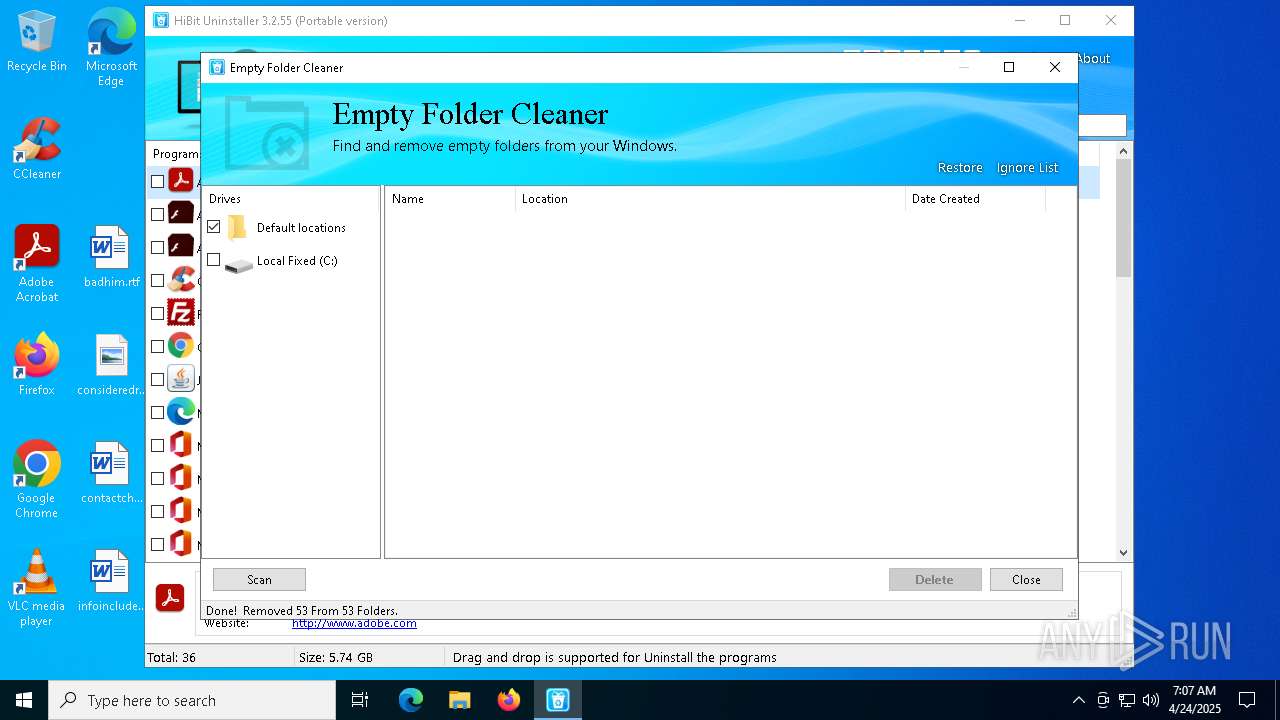
Task: Uncheck the Default locations checkbox
Action: click(213, 227)
